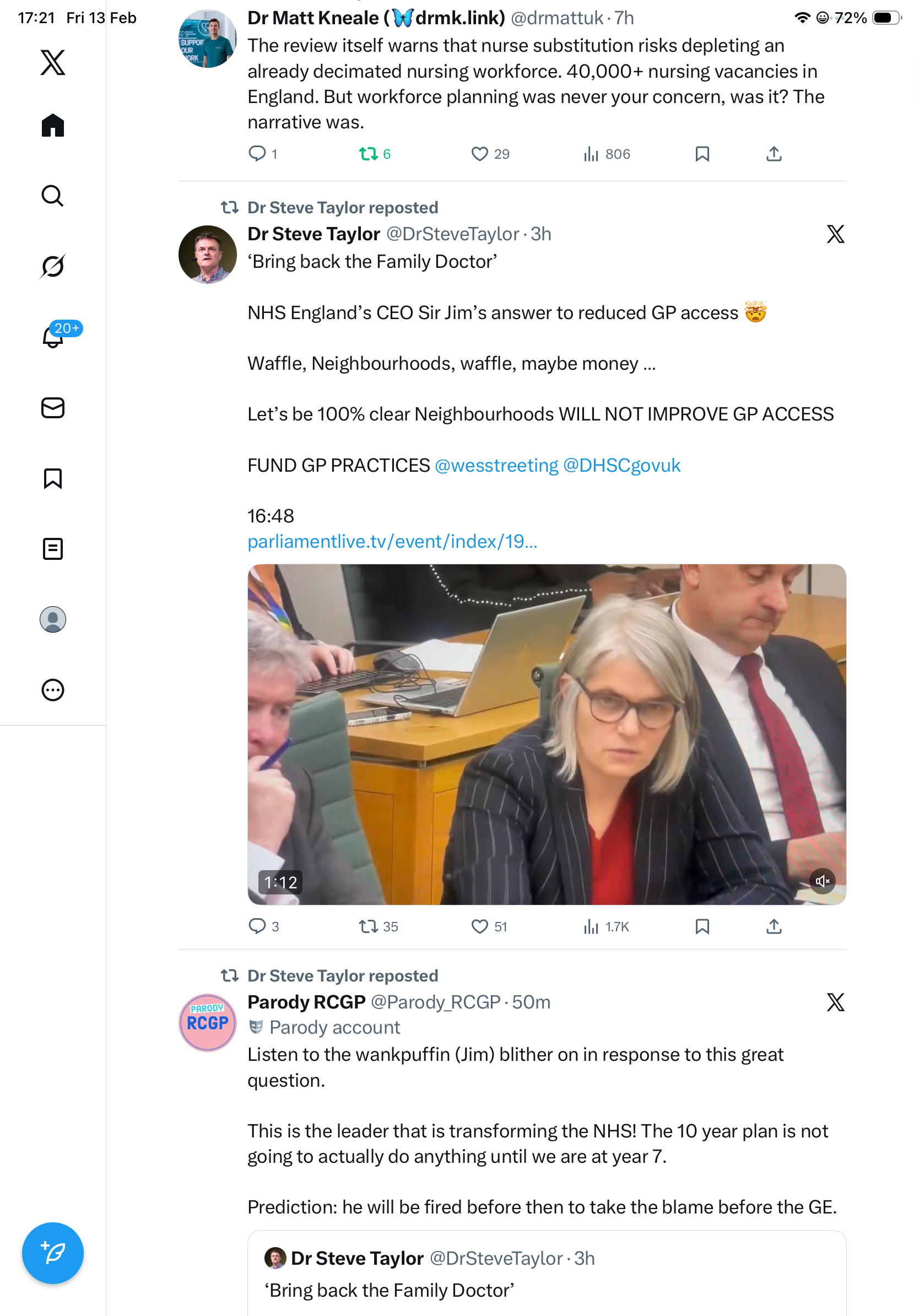
Task: Open the Grok icon in sidebar
Action: coord(53,266)
